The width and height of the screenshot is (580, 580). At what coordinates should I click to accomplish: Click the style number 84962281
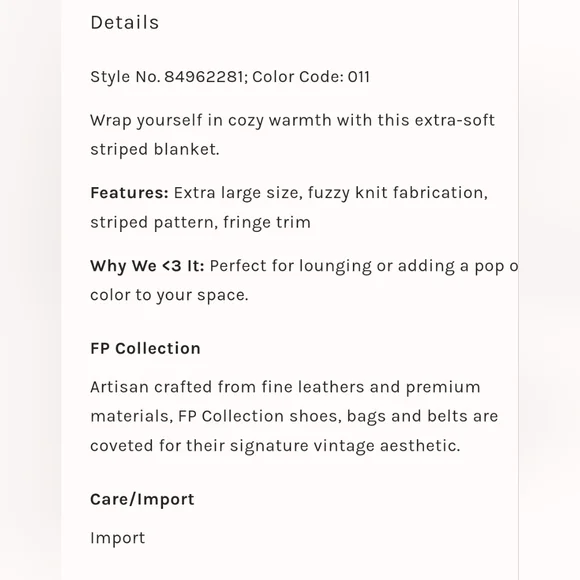tap(203, 77)
